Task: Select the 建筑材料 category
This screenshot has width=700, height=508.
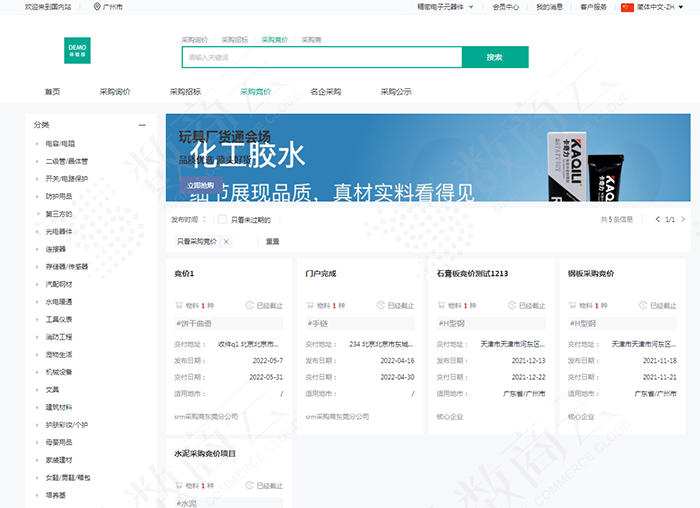Action: (x=59, y=407)
